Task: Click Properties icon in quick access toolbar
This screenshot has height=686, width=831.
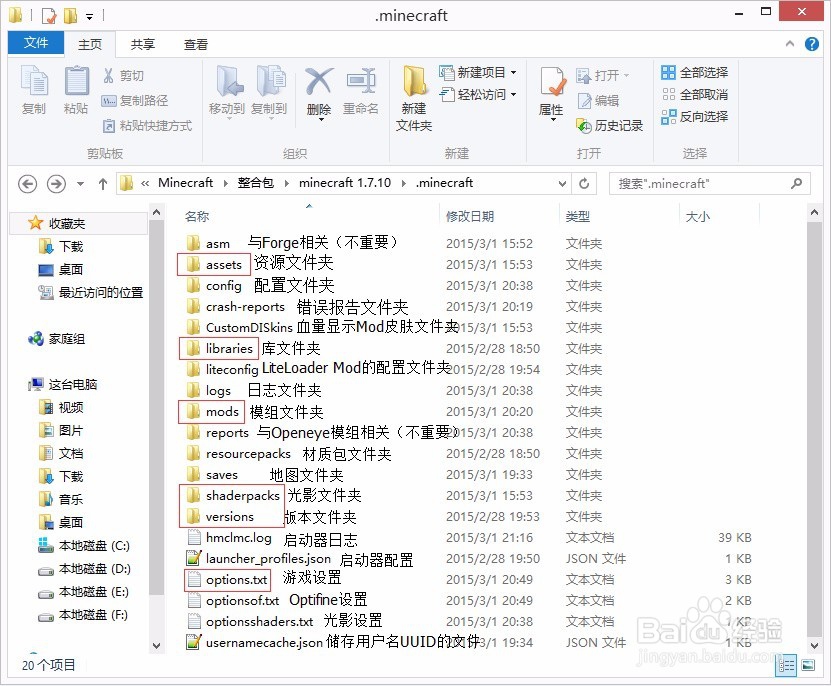Action: point(49,16)
